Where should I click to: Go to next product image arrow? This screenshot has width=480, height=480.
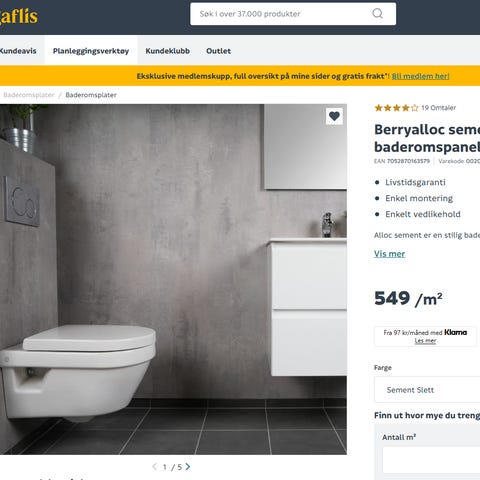[188, 467]
